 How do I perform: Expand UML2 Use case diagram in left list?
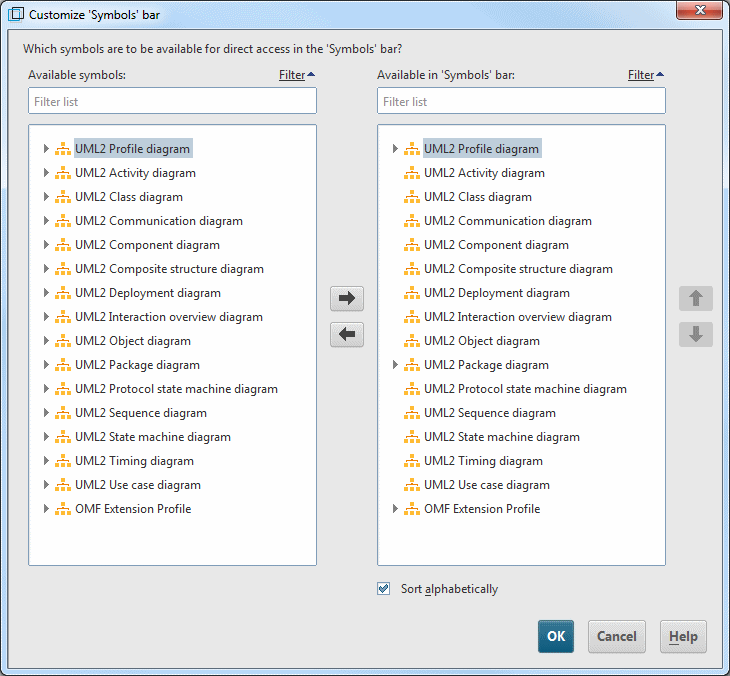click(x=46, y=485)
